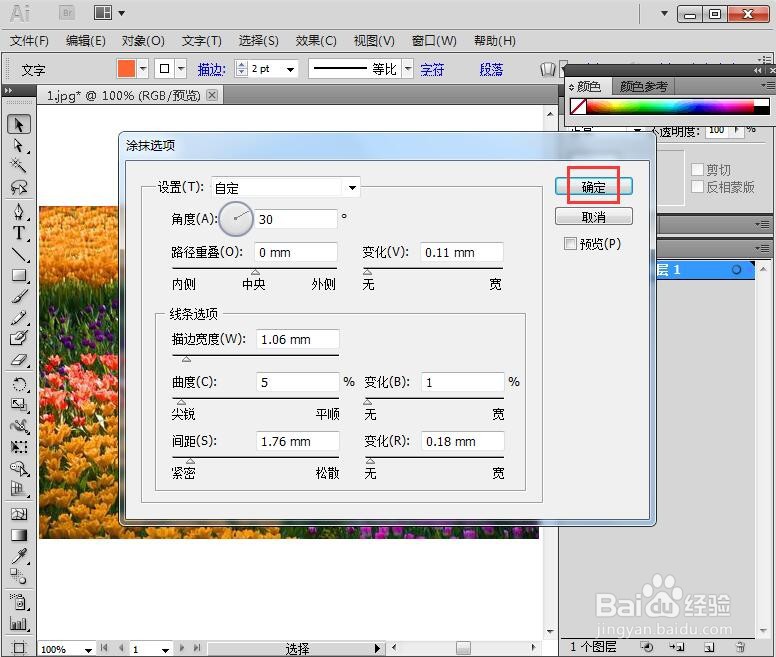The image size is (776, 657).
Task: Switch to the 颜色参考 tab
Action: (643, 87)
